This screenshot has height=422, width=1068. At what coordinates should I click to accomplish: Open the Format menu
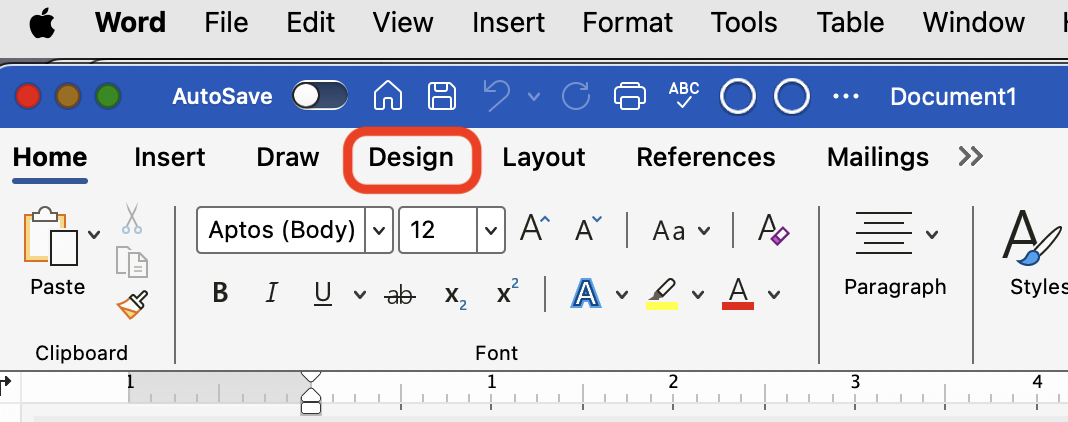tap(627, 23)
